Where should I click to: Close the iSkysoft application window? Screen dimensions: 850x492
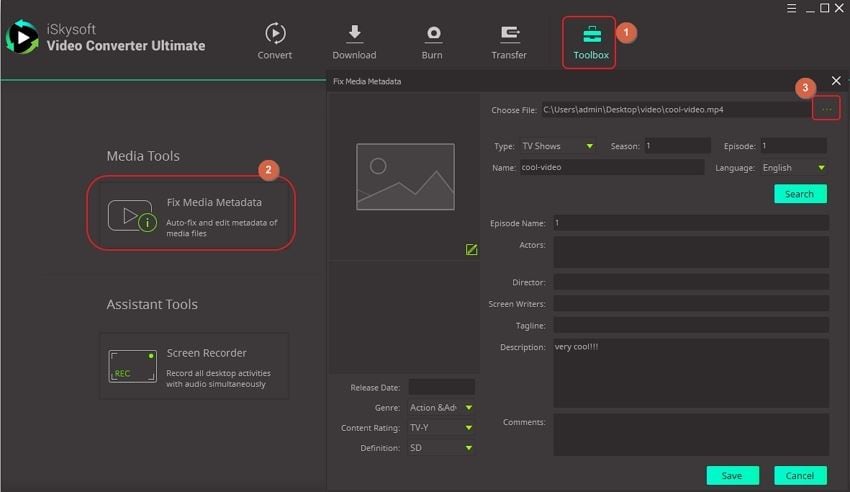tap(839, 8)
